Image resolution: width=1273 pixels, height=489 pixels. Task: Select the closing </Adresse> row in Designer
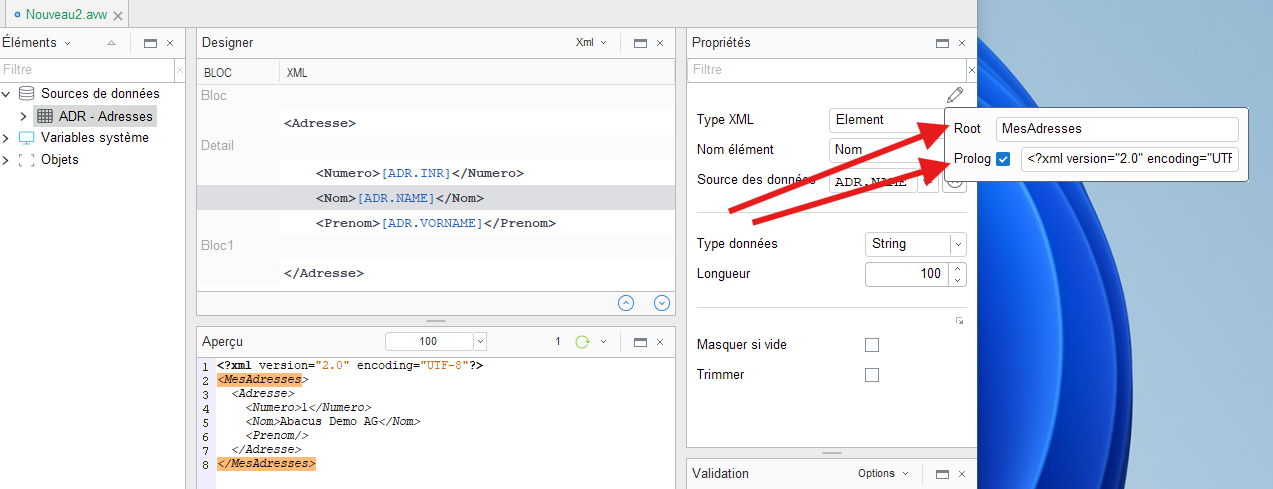pos(436,273)
